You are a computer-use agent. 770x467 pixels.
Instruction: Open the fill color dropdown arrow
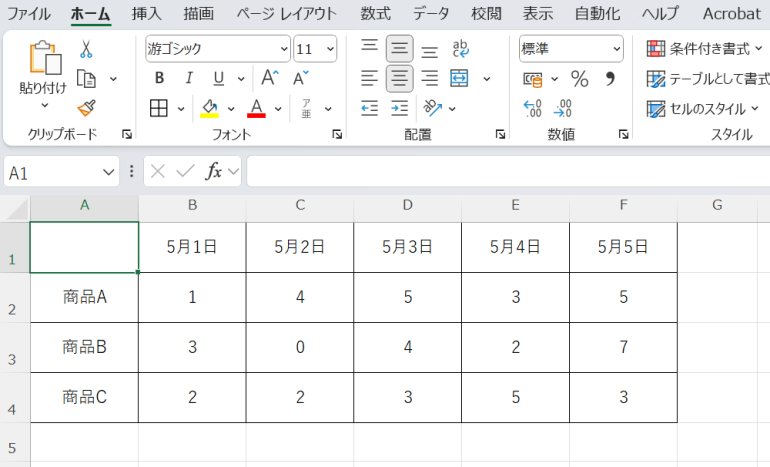231,109
